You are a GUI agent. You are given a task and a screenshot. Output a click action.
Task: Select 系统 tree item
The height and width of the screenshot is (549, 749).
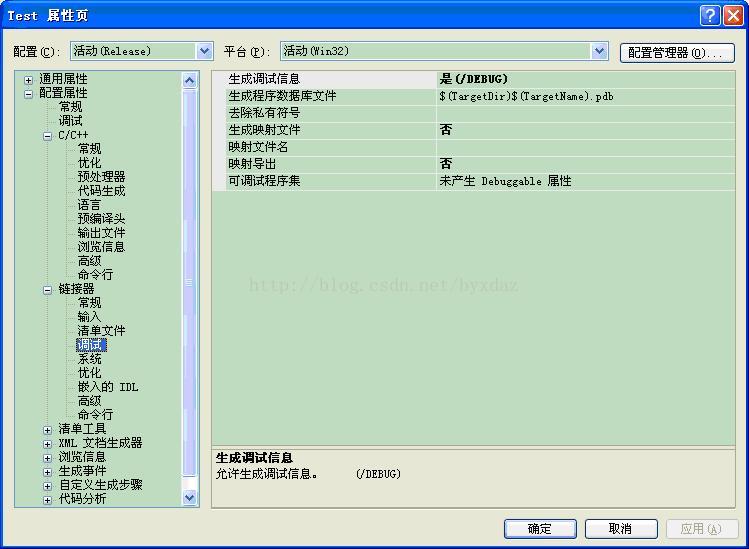point(89,359)
